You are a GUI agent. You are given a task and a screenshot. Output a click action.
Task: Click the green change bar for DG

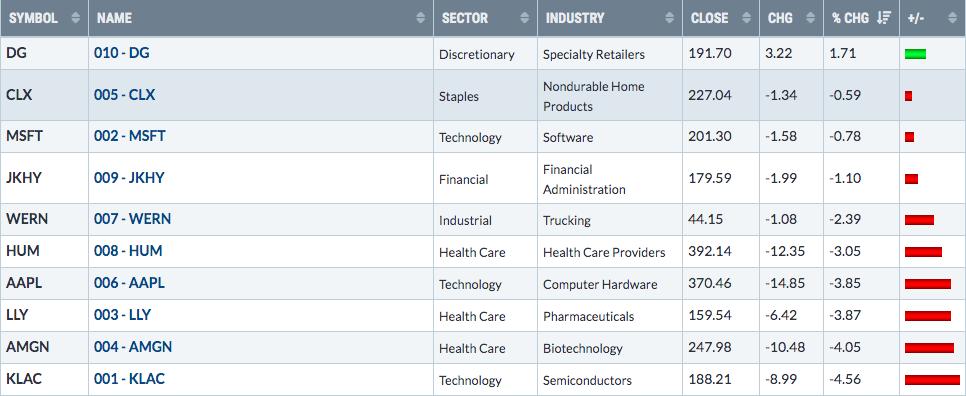[x=915, y=54]
